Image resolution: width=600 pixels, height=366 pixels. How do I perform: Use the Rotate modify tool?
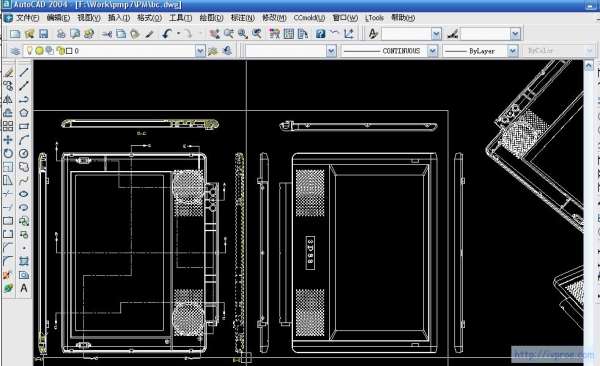8,154
